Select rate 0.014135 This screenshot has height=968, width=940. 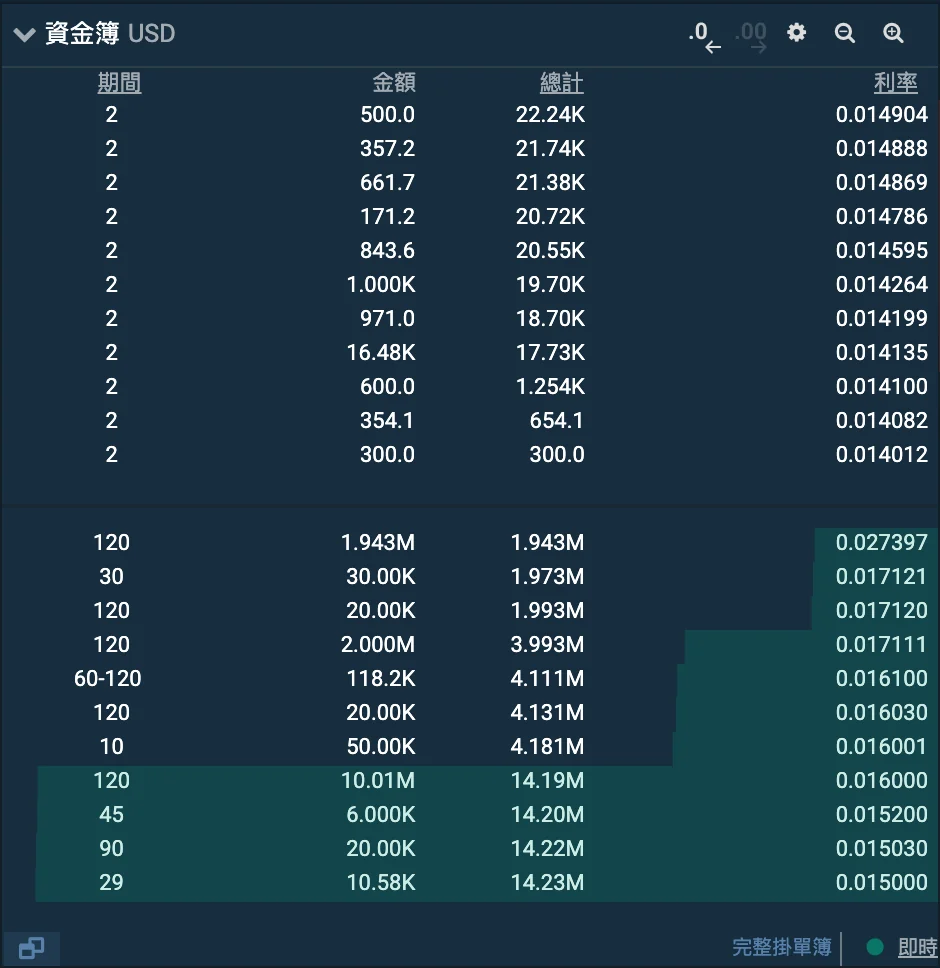coord(881,352)
